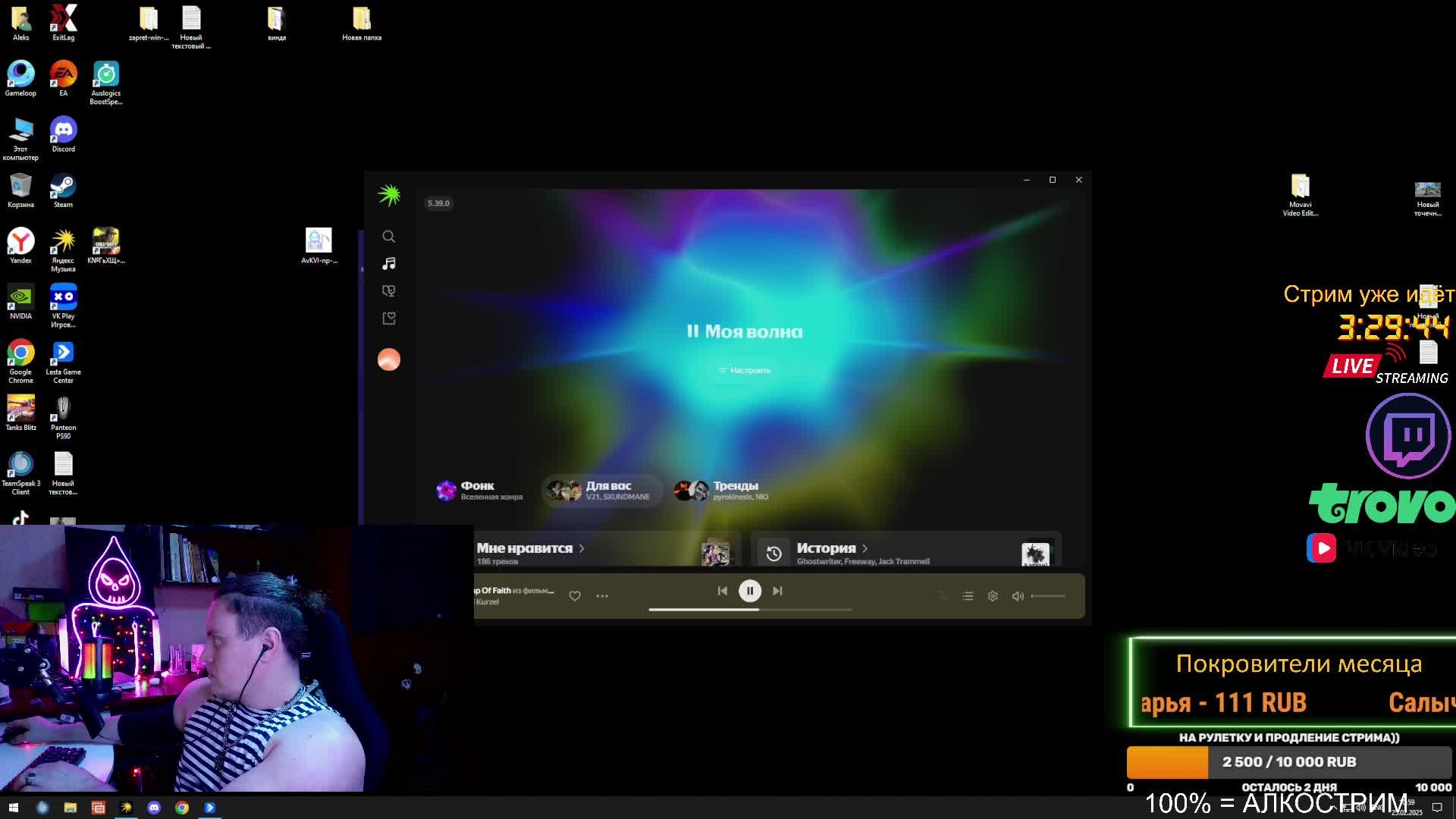Image resolution: width=1456 pixels, height=819 pixels.
Task: Open track options three-dot menu
Action: click(x=602, y=596)
